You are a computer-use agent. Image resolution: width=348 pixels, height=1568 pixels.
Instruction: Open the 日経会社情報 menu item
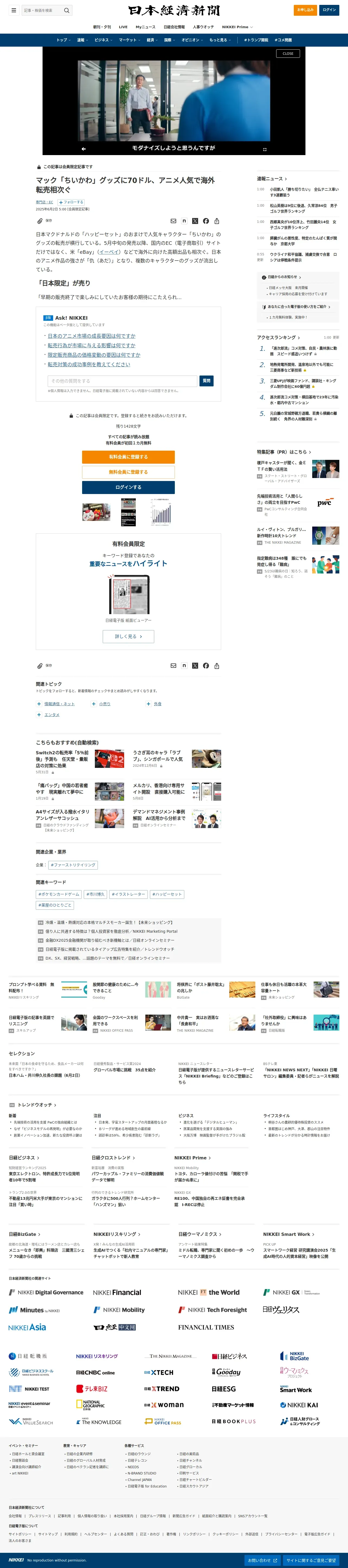174,27
